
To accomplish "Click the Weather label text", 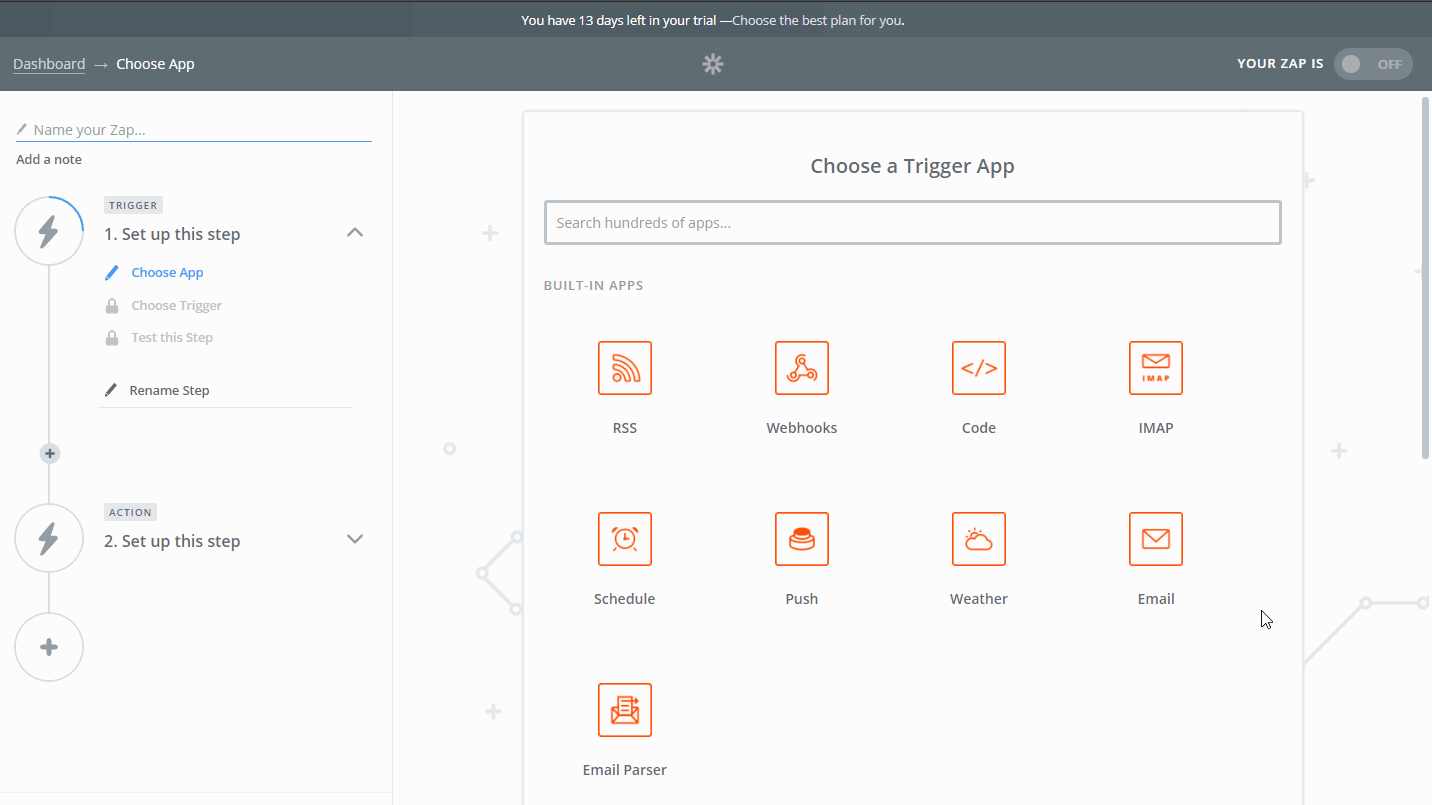I will [979, 599].
